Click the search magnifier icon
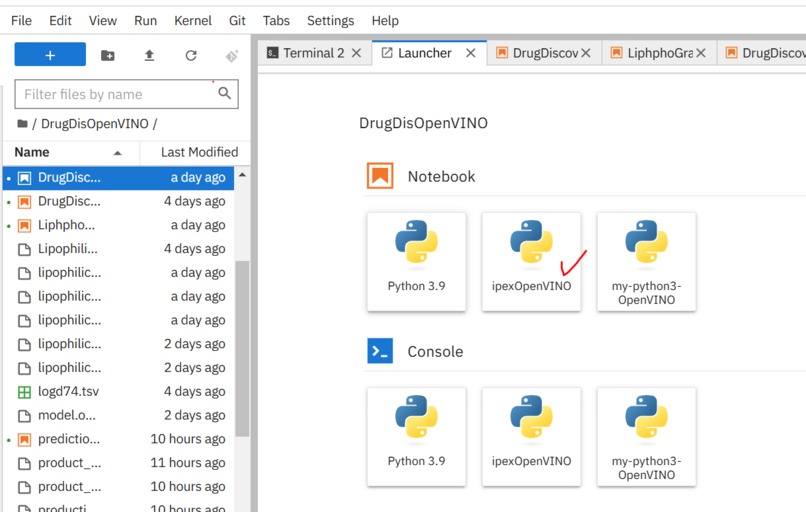The width and height of the screenshot is (806, 512). click(x=225, y=93)
